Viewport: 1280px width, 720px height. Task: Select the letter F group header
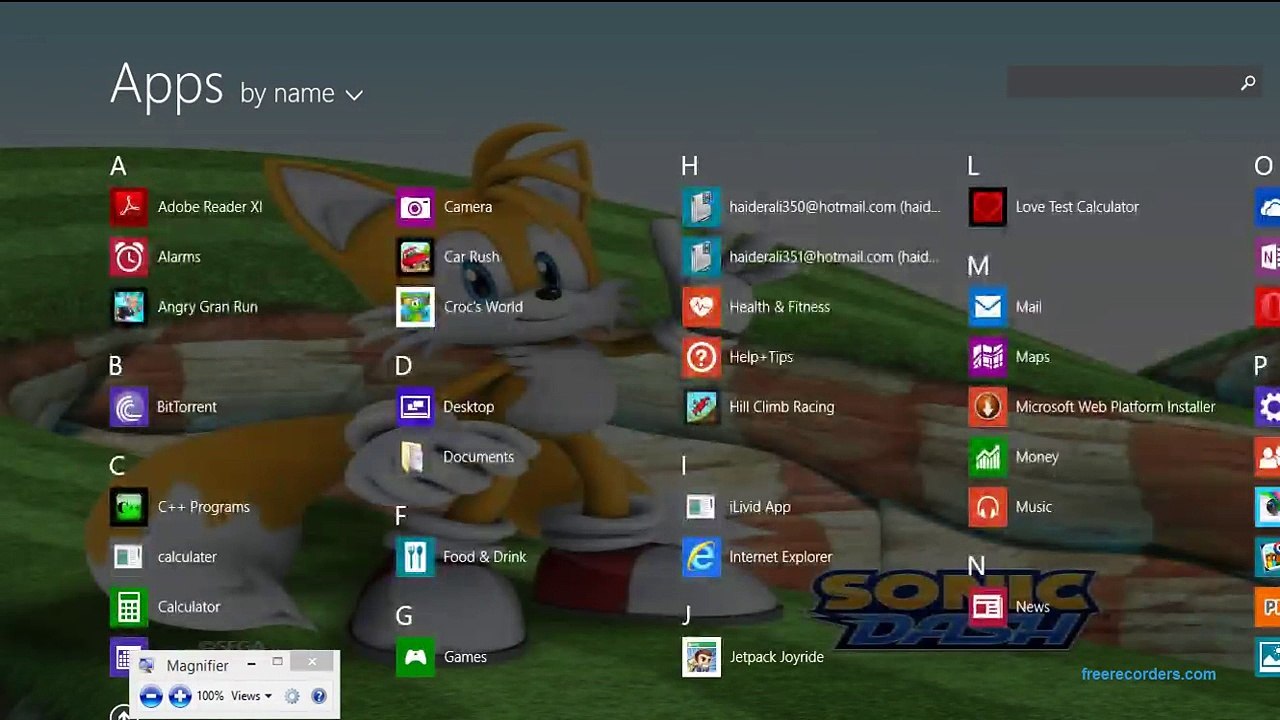(x=400, y=516)
